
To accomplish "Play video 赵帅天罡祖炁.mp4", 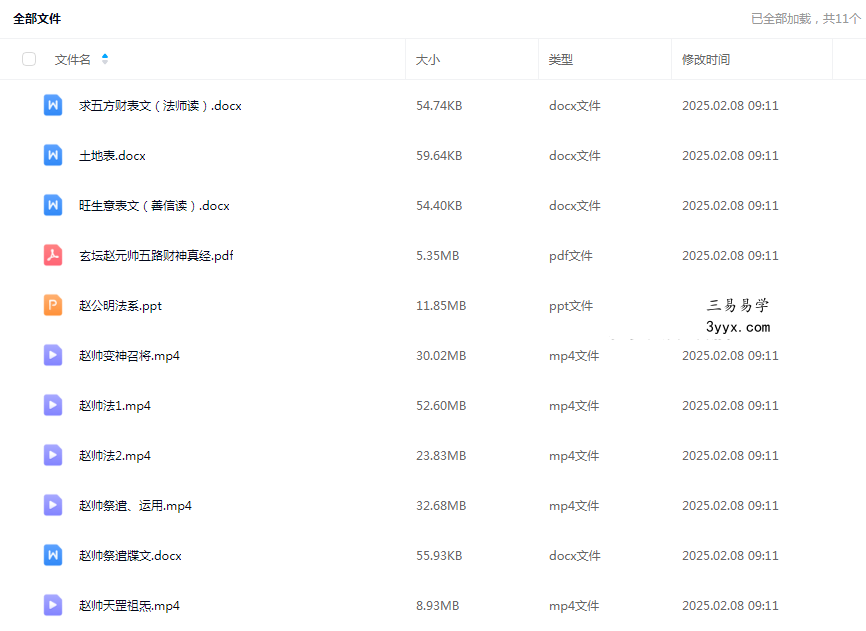I will (129, 606).
